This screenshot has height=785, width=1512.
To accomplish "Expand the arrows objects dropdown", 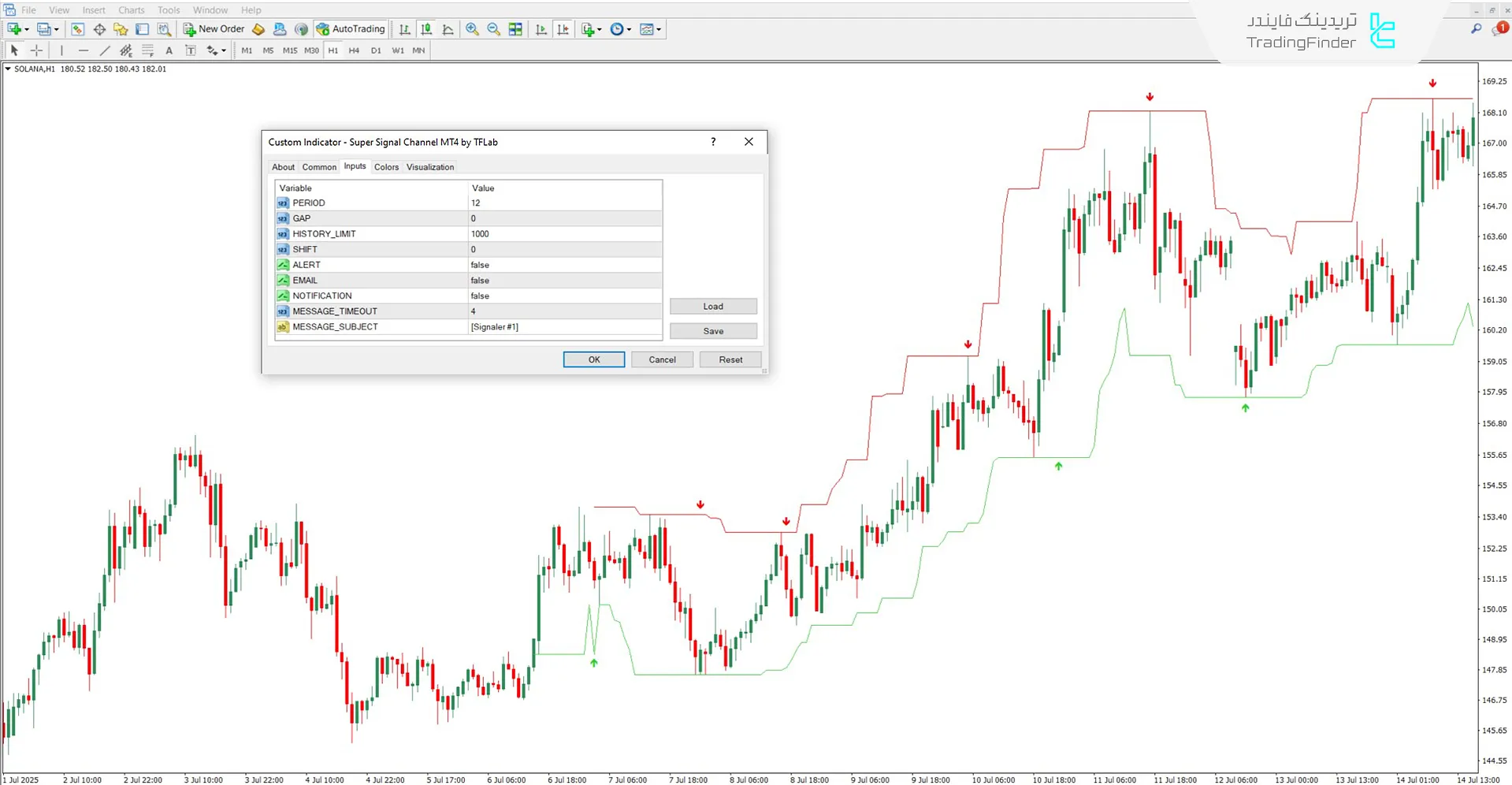I will click(x=224, y=50).
